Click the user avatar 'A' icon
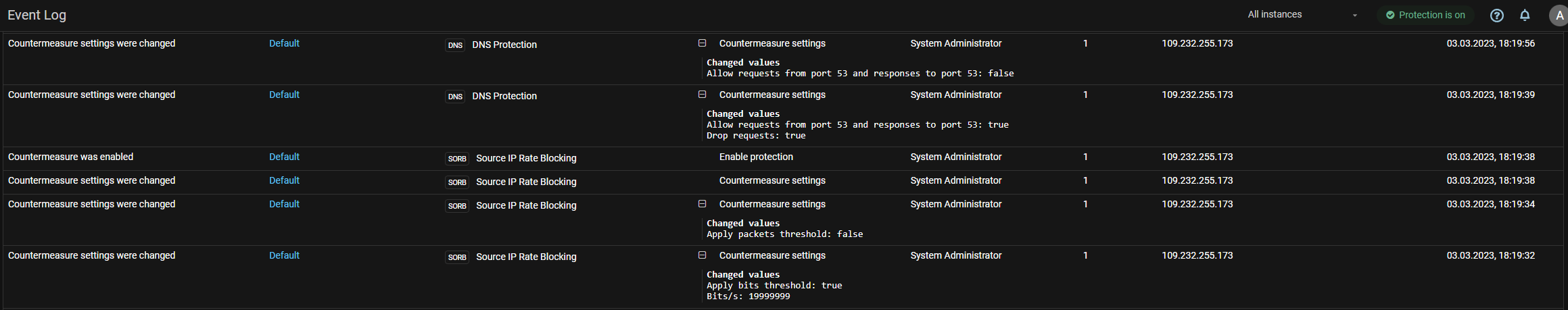This screenshot has width=1568, height=310. 1559,16
